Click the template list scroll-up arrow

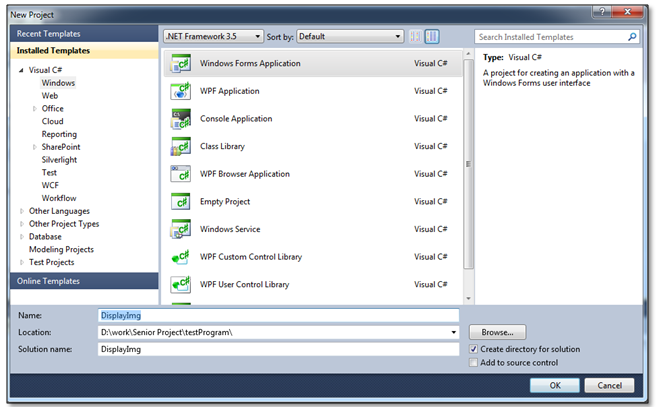(469, 54)
